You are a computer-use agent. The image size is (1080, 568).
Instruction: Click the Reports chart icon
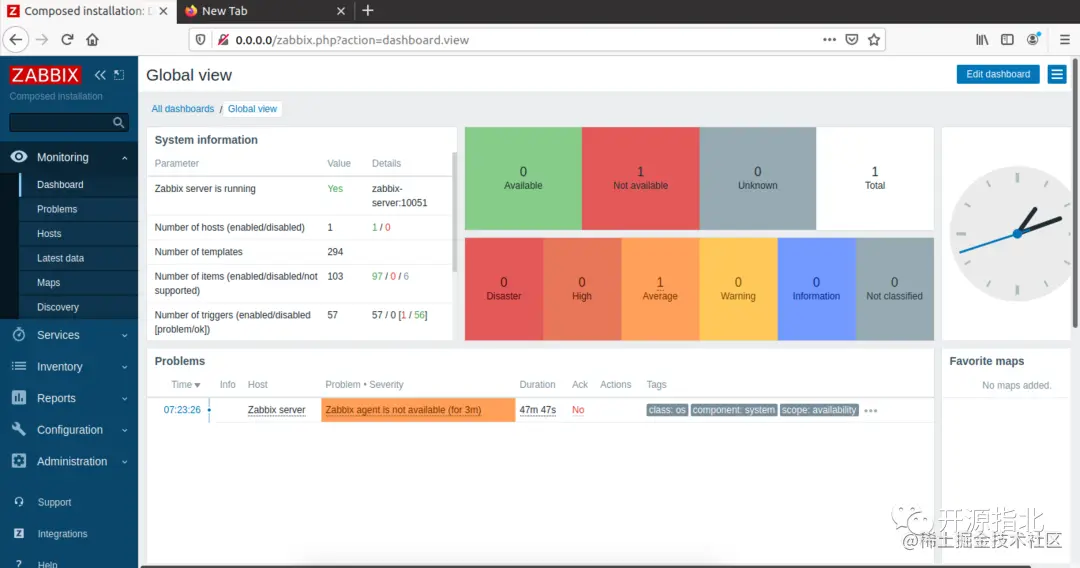[x=19, y=398]
